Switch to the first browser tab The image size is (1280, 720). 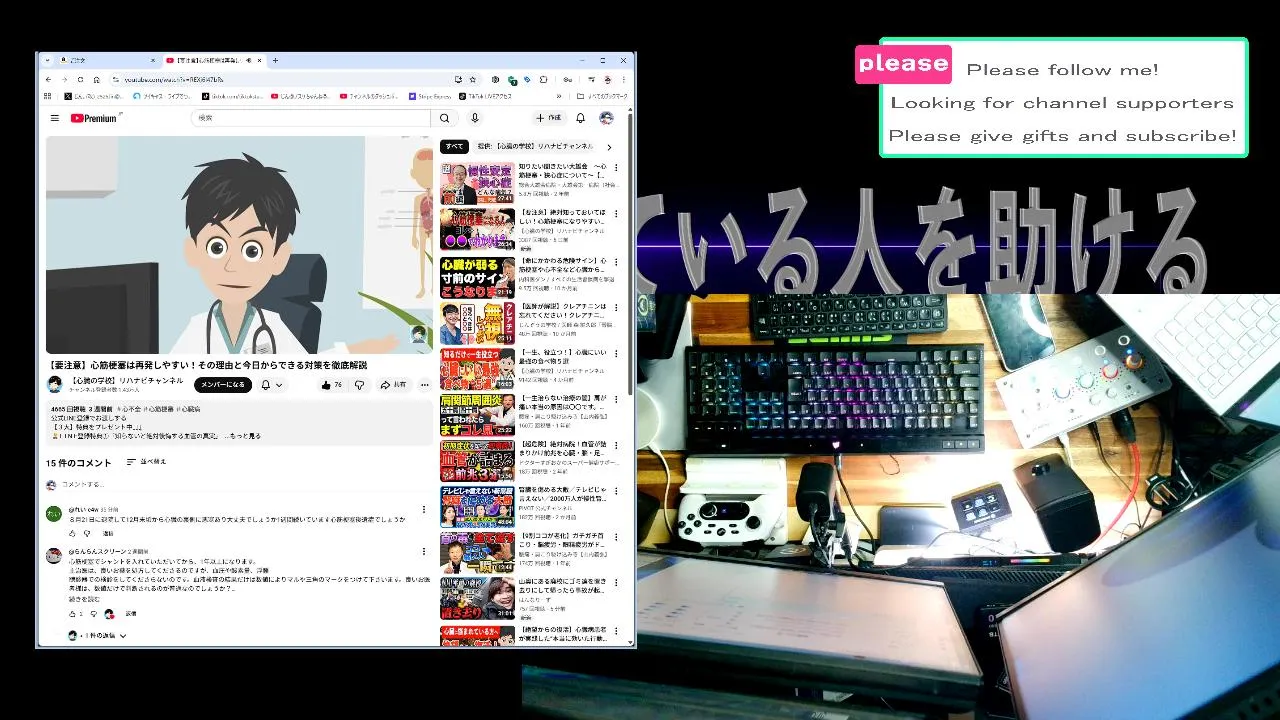[107, 60]
